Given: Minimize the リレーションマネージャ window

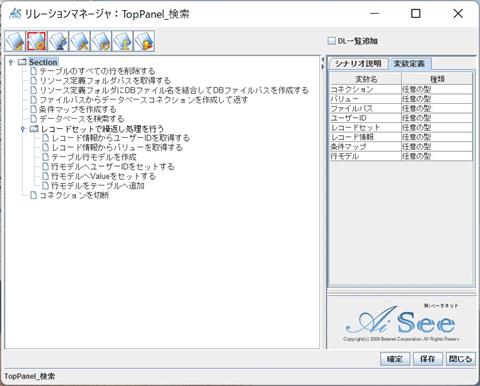Looking at the screenshot, I should click(375, 14).
